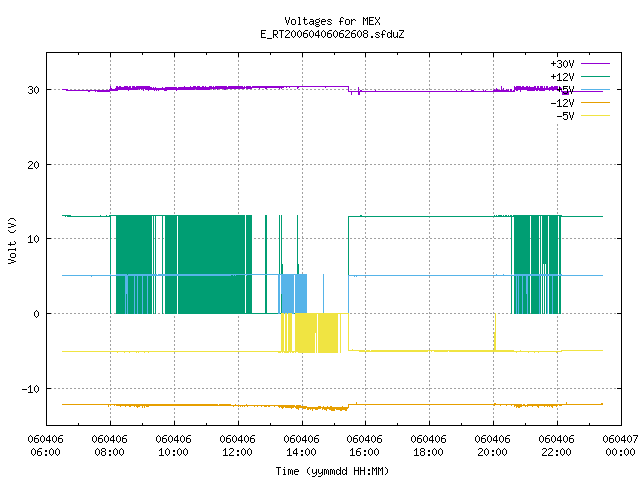The height and width of the screenshot is (480, 640).
Task: Click the yellow -5V legend line sample
Action: [595, 116]
